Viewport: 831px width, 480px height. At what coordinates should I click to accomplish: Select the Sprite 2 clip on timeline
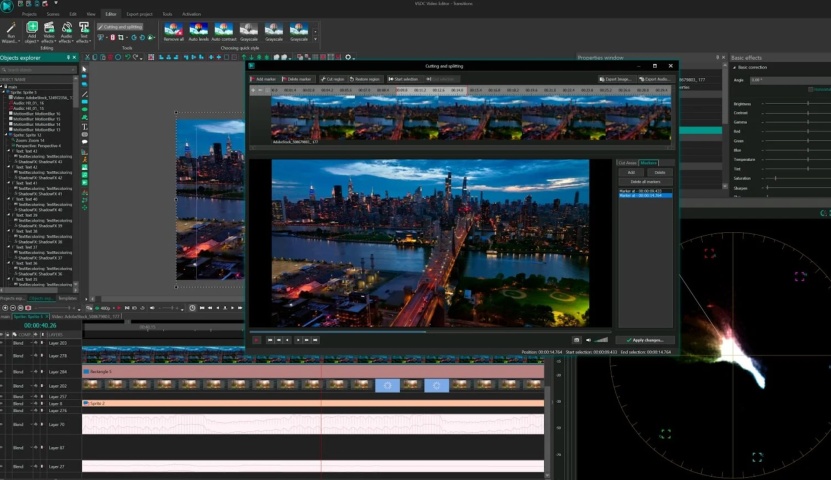pyautogui.click(x=313, y=403)
